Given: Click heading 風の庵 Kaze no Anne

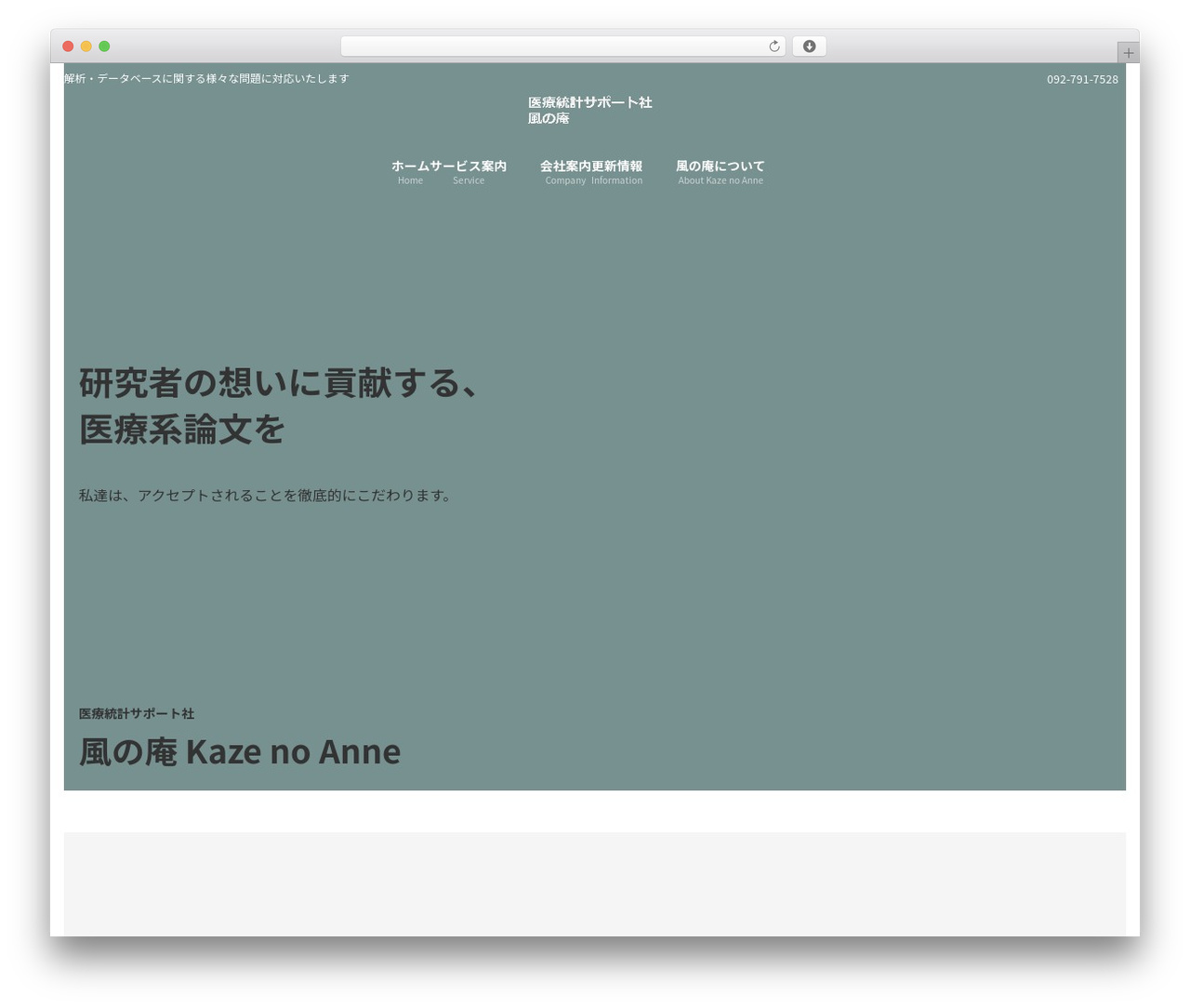Looking at the screenshot, I should tap(240, 751).
